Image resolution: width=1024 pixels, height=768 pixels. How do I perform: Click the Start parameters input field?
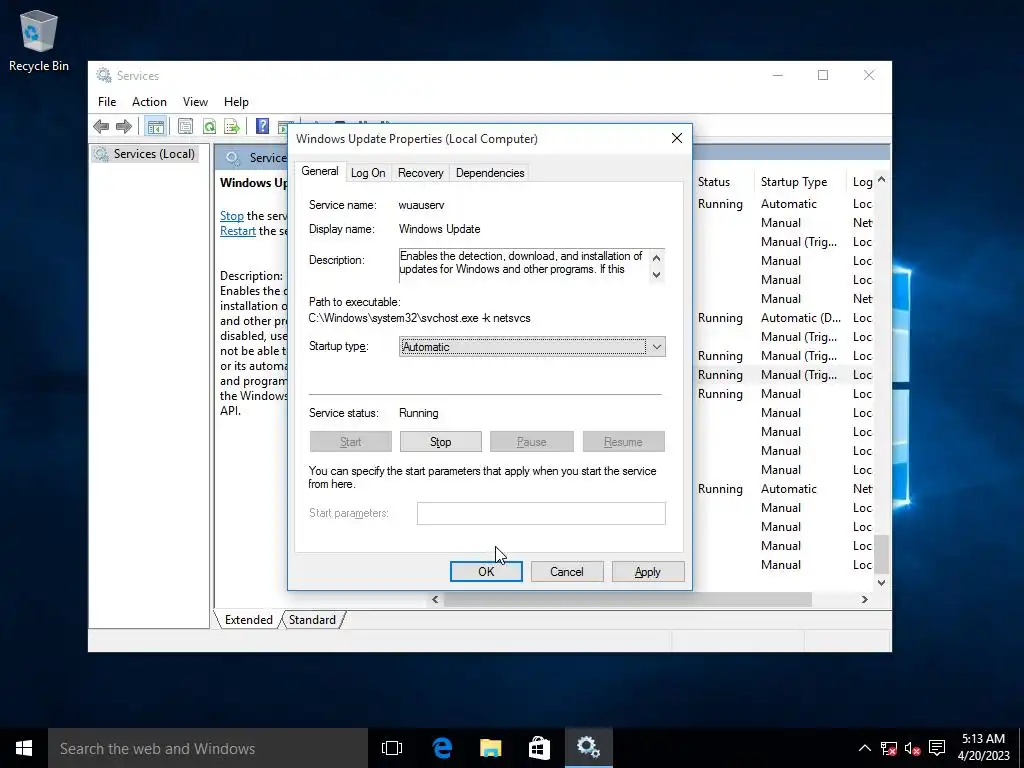(541, 513)
